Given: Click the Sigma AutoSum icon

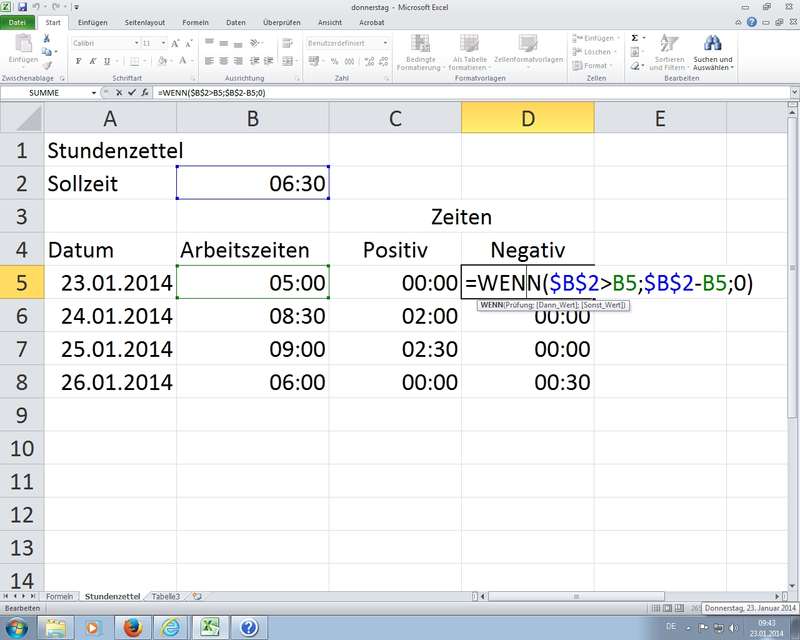Looking at the screenshot, I should coord(635,38).
